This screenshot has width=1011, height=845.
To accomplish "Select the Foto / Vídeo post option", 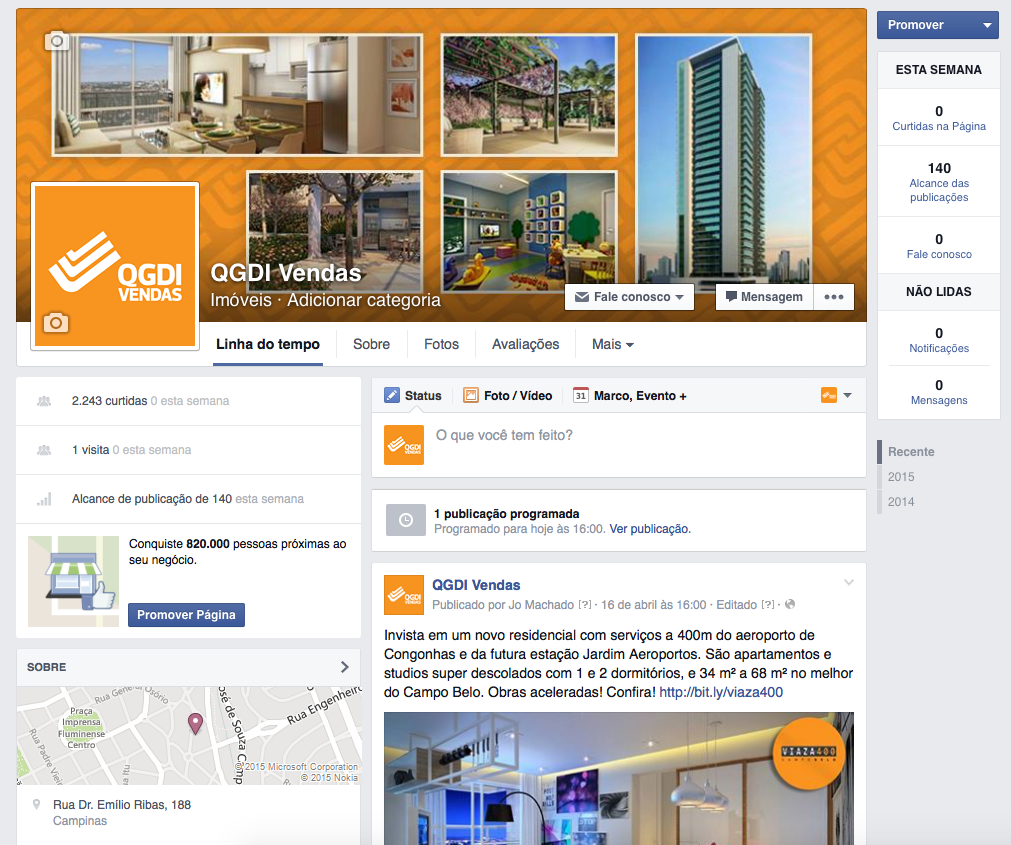I will tap(507, 396).
